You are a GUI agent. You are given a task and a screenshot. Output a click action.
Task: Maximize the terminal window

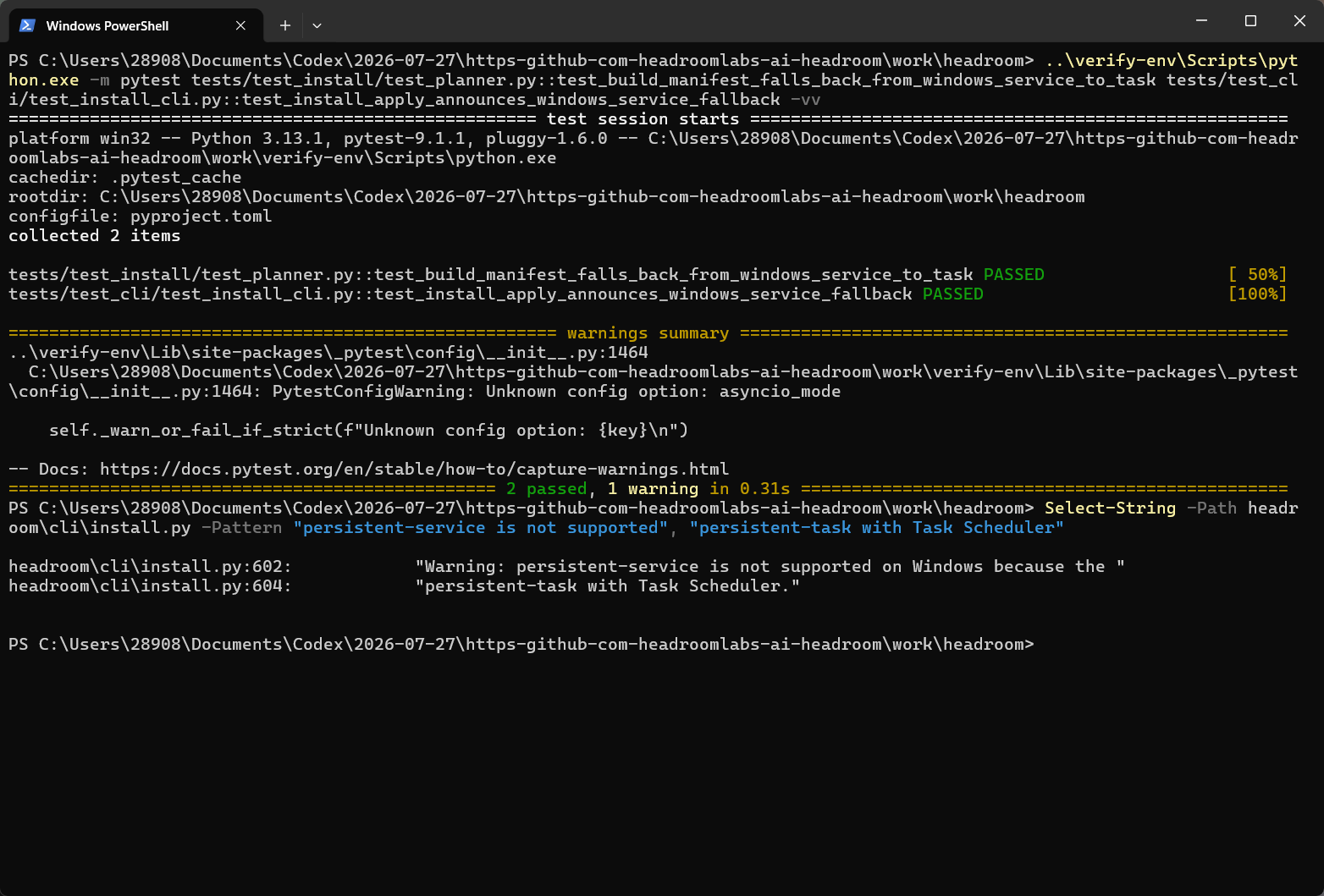[x=1250, y=20]
